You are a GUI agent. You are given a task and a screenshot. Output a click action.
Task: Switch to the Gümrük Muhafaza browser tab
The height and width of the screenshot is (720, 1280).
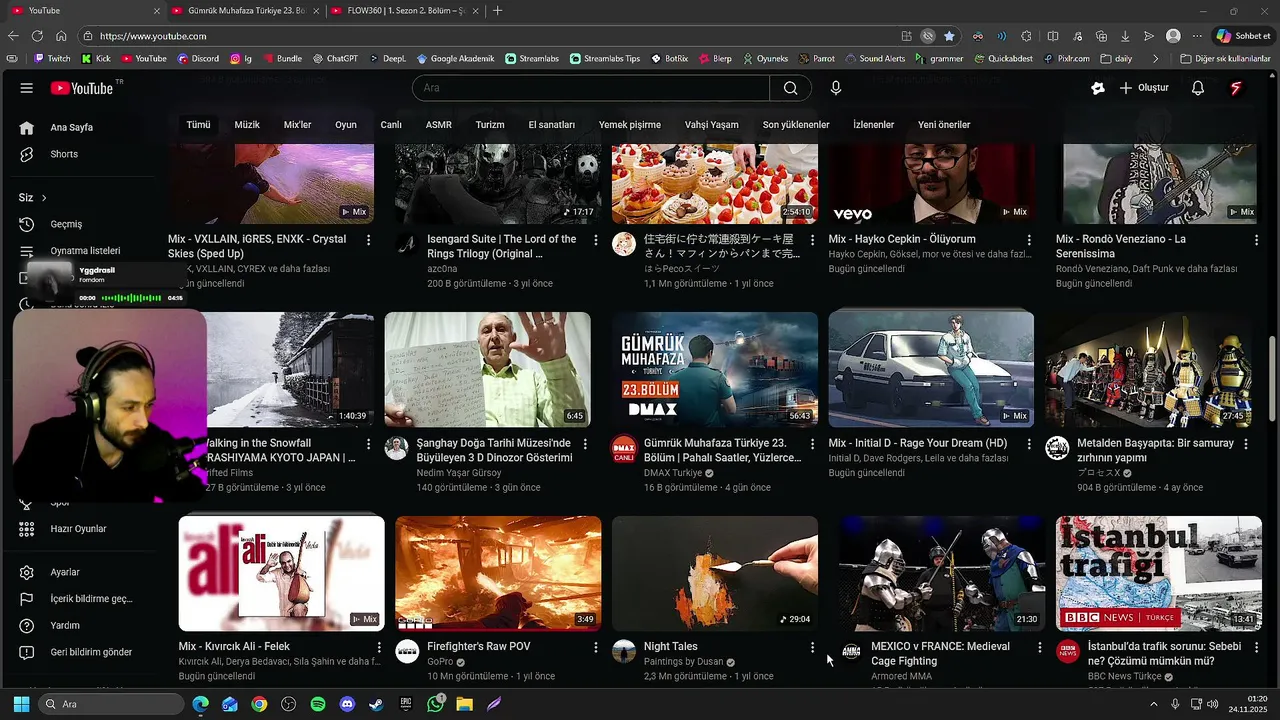pos(244,10)
